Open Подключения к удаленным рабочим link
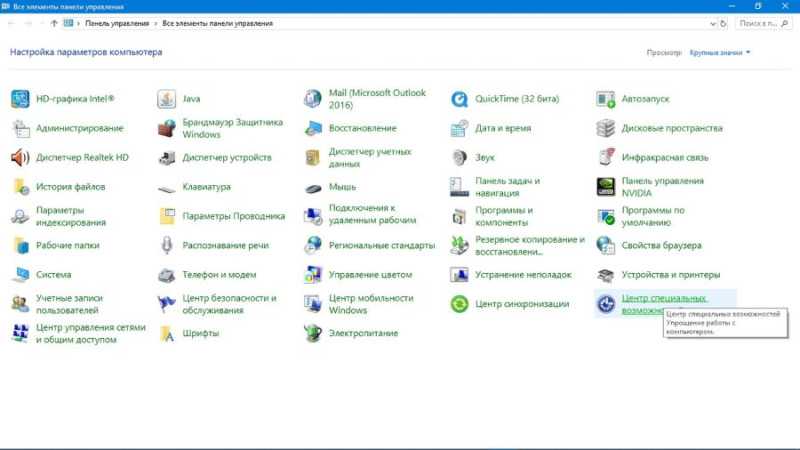Viewport: 800px width, 450px height. pos(372,214)
